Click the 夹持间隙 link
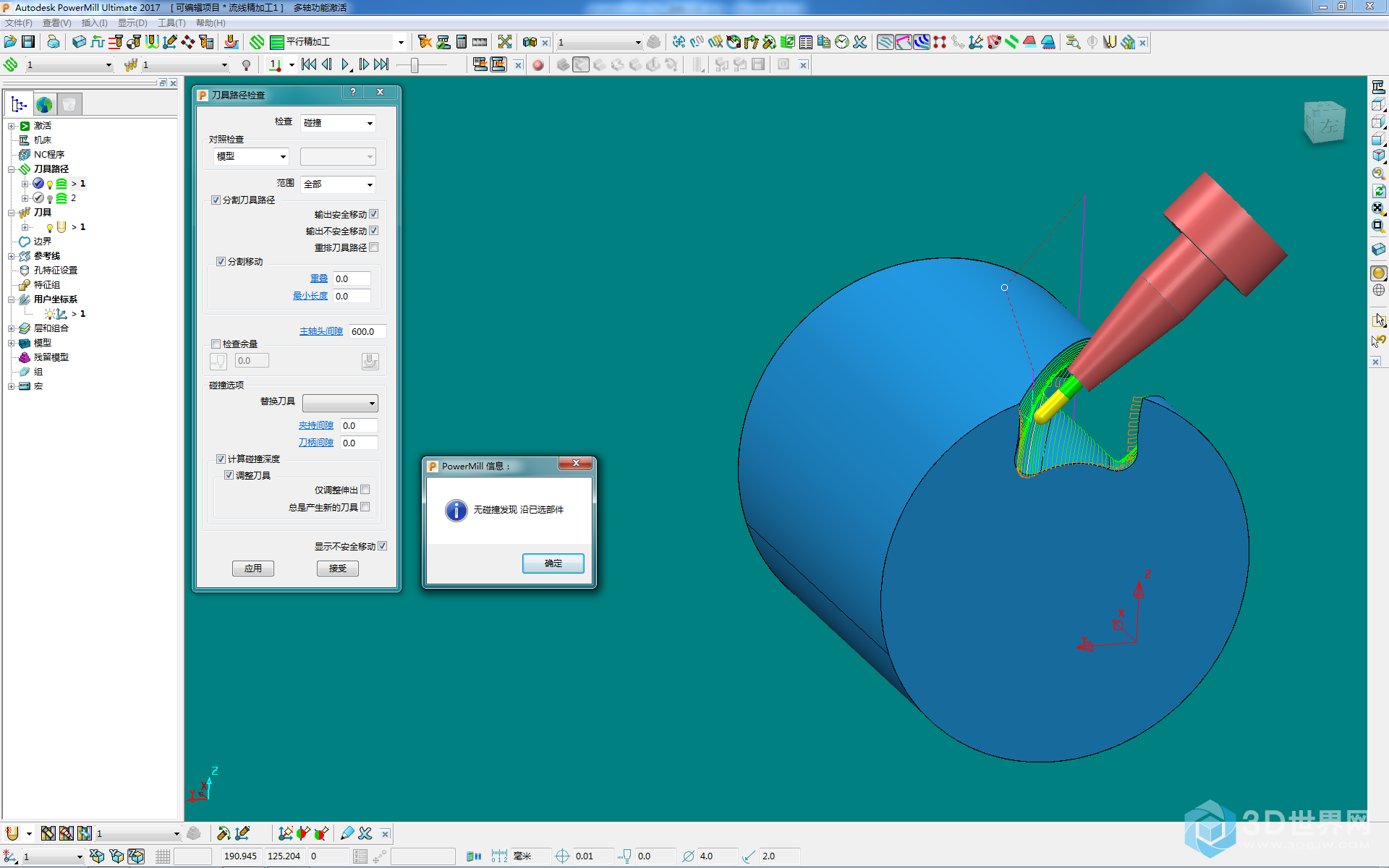This screenshot has height=868, width=1389. (x=316, y=425)
